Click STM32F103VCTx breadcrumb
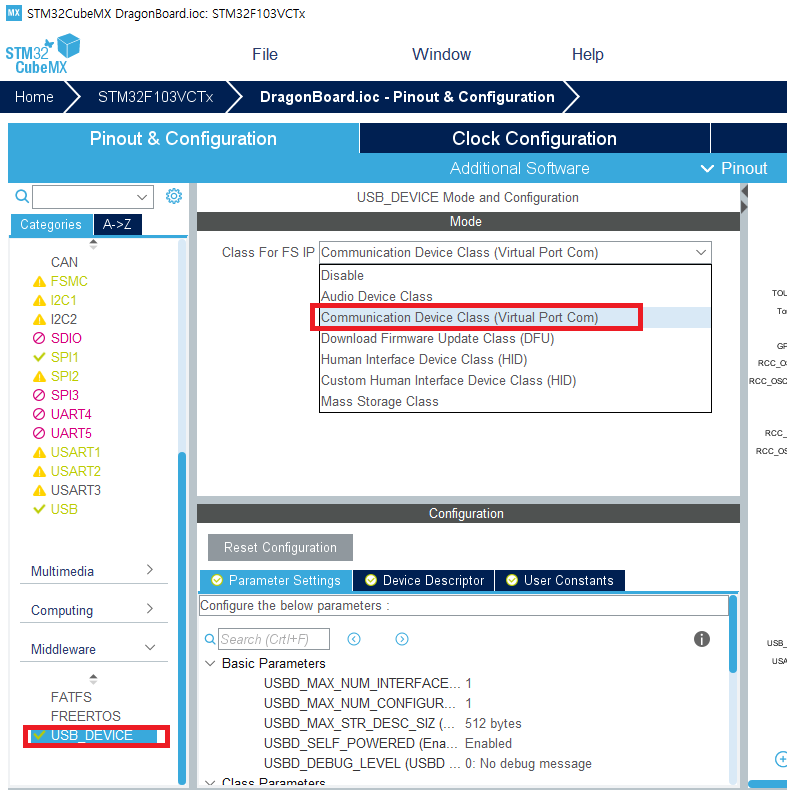This screenshot has height=795, width=787. click(156, 97)
